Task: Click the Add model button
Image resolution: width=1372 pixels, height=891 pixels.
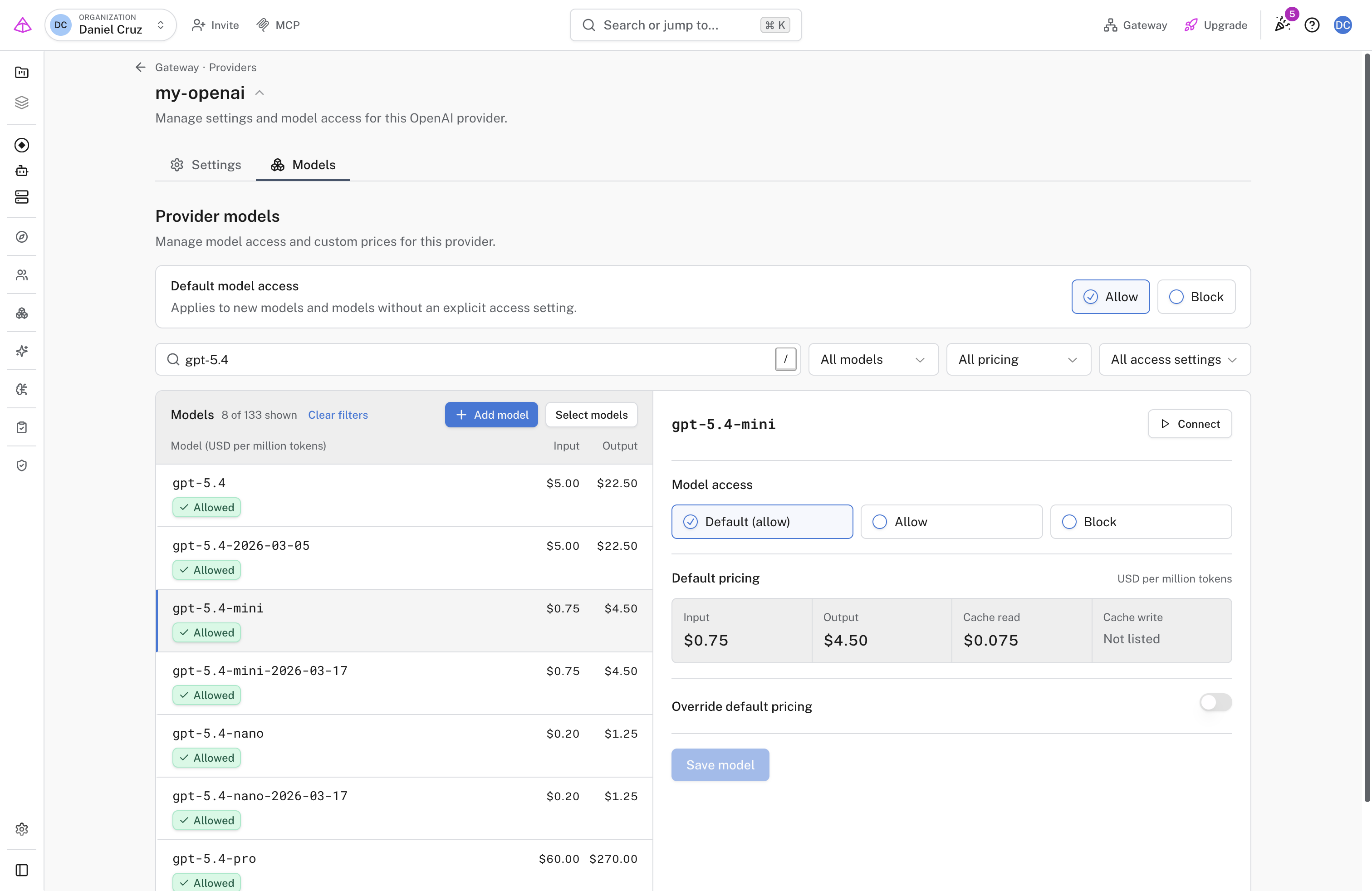Action: (491, 415)
